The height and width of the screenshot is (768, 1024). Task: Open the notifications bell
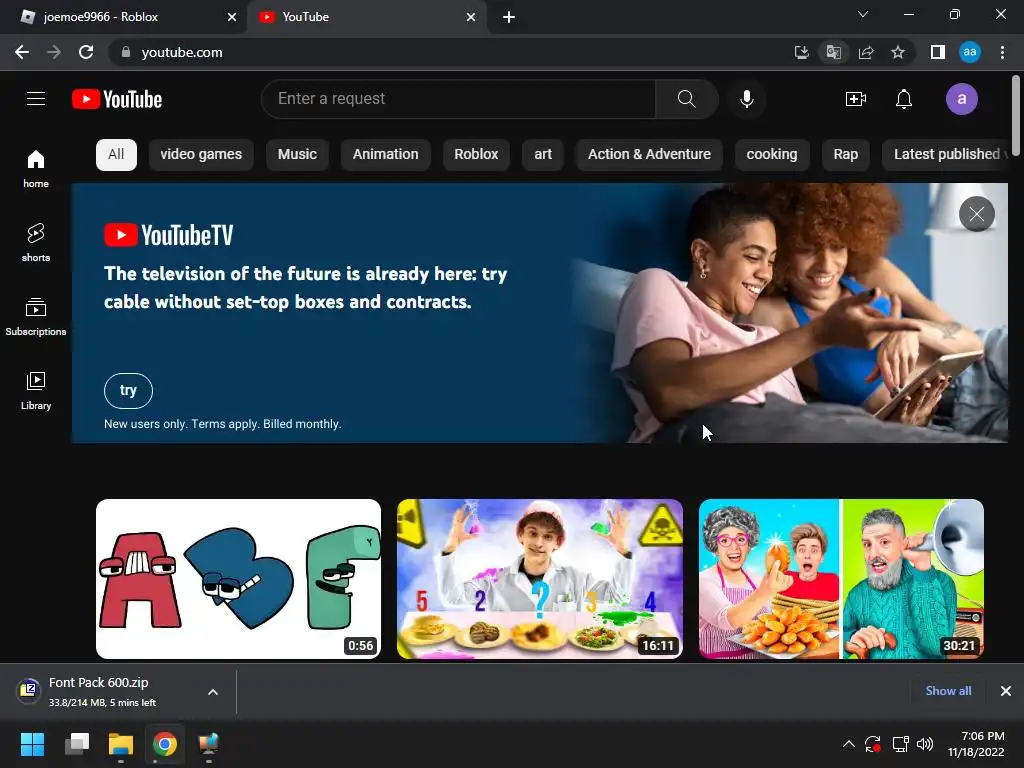pos(904,99)
